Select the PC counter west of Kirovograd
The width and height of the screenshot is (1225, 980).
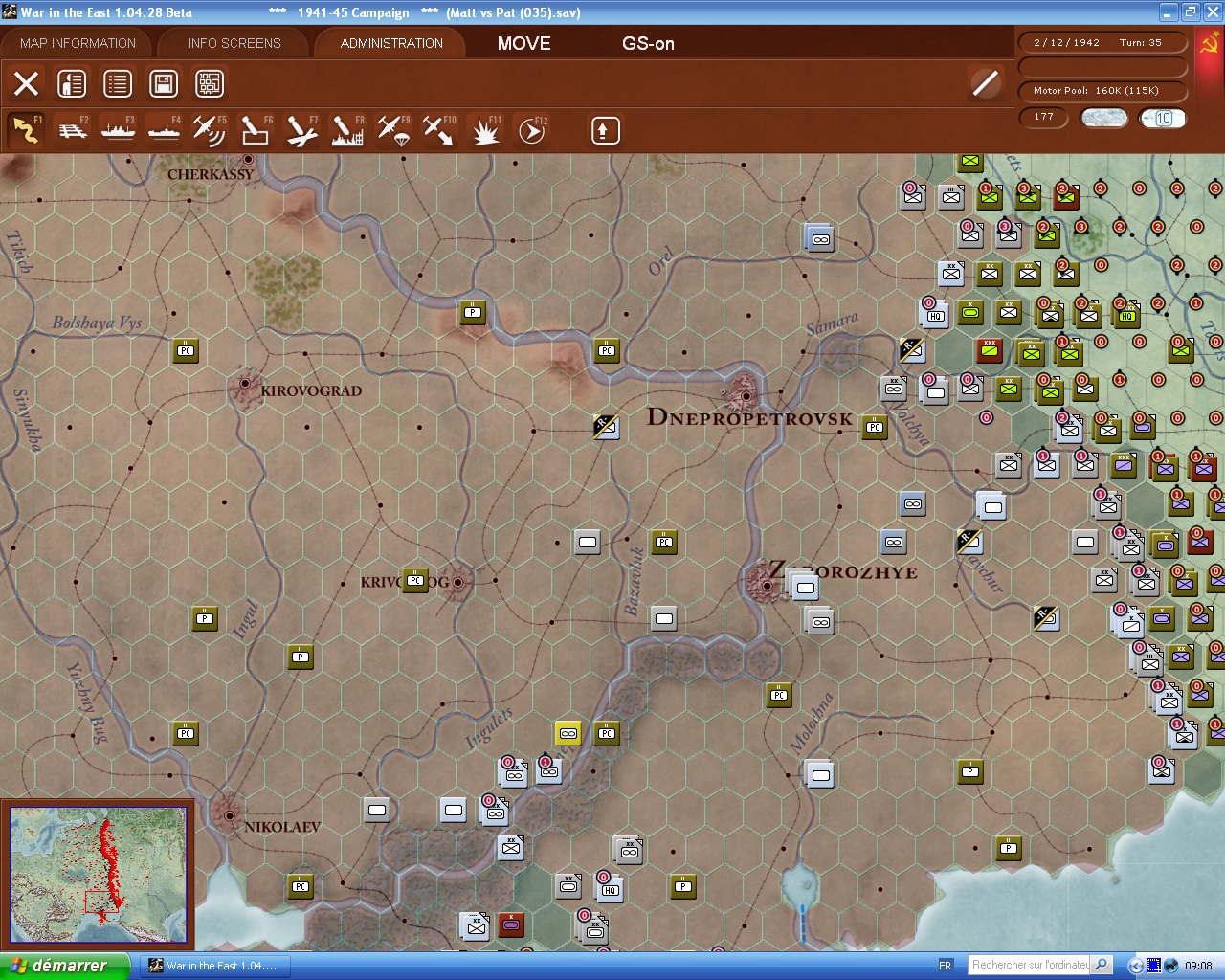[186, 350]
